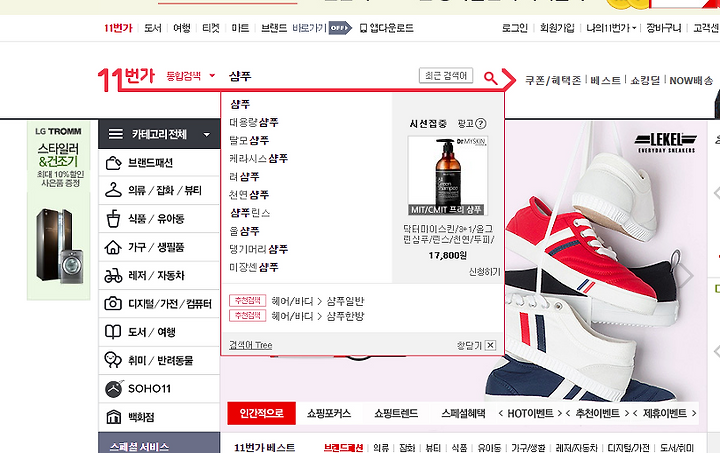Click the camera icon for 디지털/가전/컴퓨터

(113, 304)
